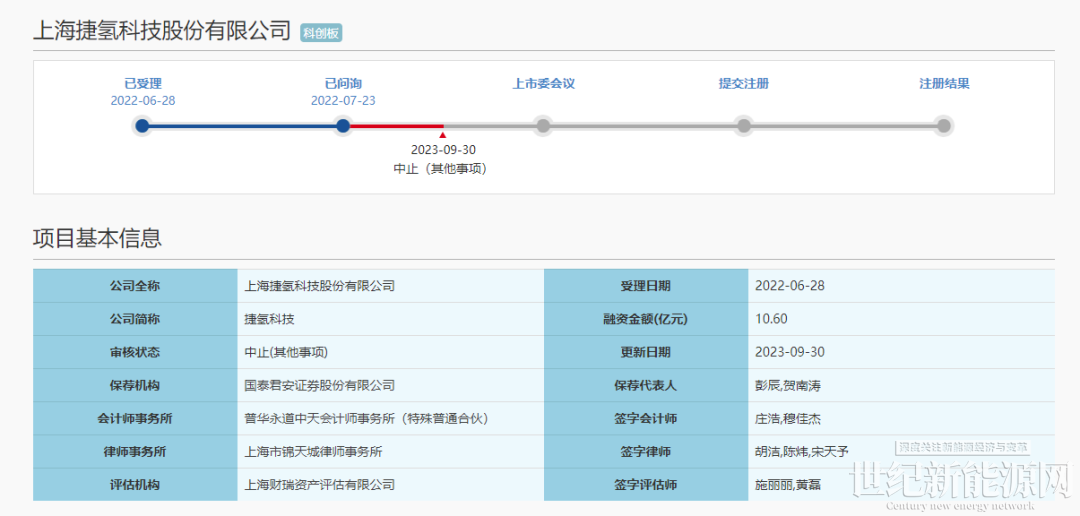Viewport: 1080px width, 516px height.
Task: Click the 签字评估师 header cell
Action: (646, 485)
